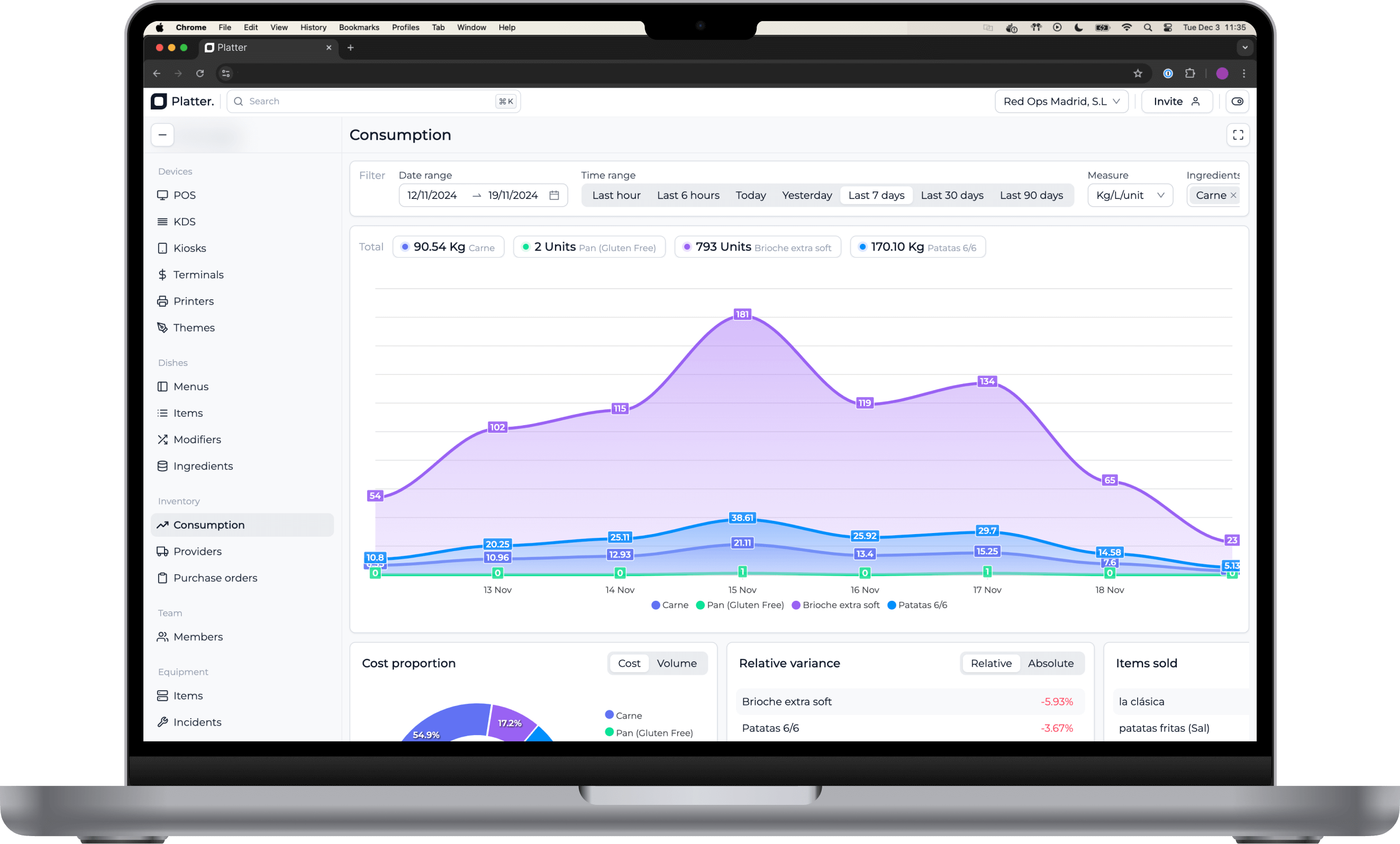This screenshot has width=1400, height=844.
Task: Open Incidents under Equipment
Action: (x=197, y=722)
